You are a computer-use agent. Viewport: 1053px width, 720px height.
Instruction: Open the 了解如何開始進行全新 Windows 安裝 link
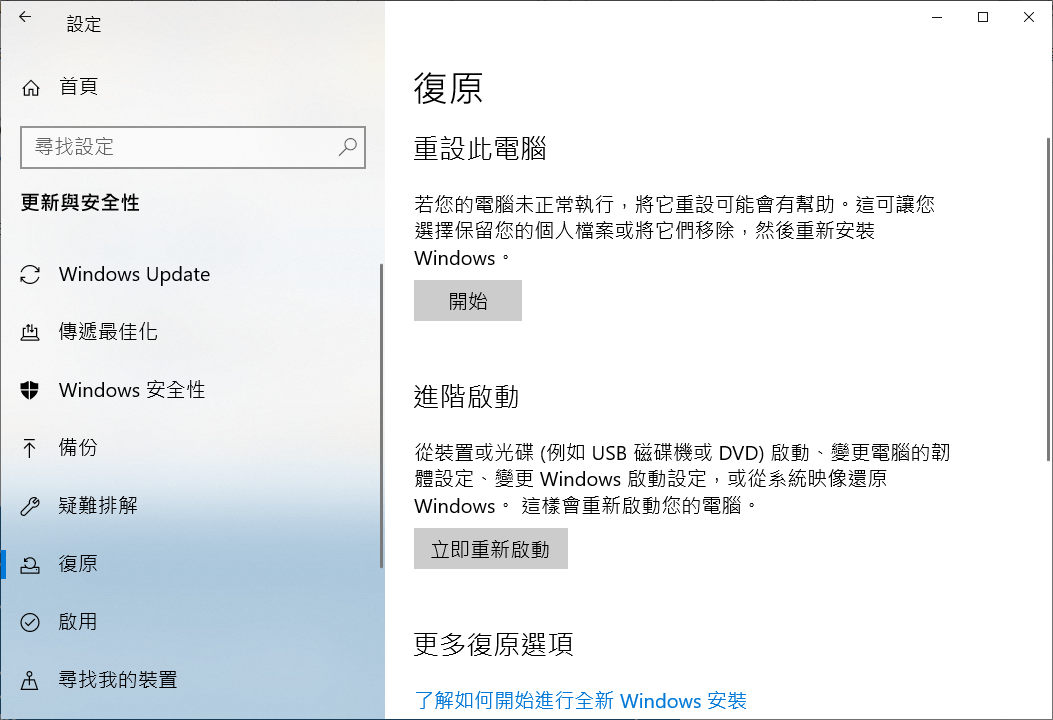[580, 701]
